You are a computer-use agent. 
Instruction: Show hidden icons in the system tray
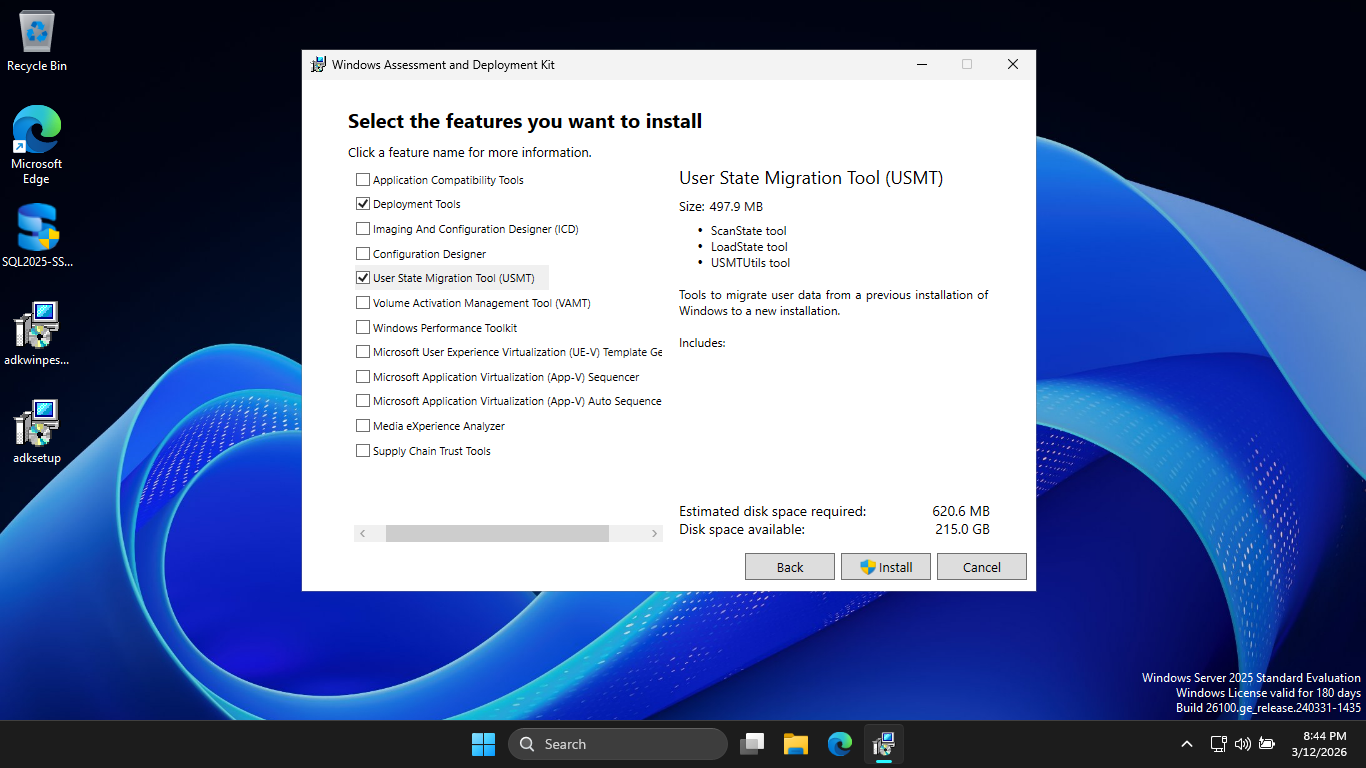coord(1187,744)
